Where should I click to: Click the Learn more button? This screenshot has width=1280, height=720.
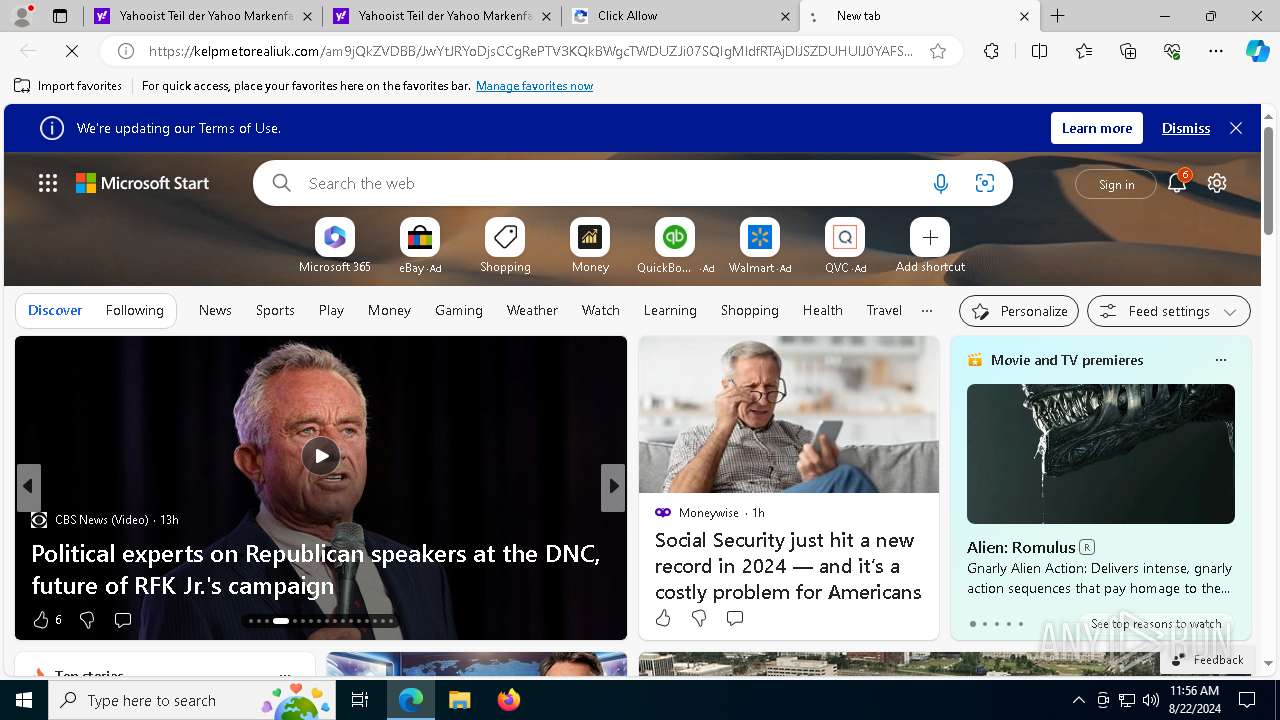coord(1097,128)
